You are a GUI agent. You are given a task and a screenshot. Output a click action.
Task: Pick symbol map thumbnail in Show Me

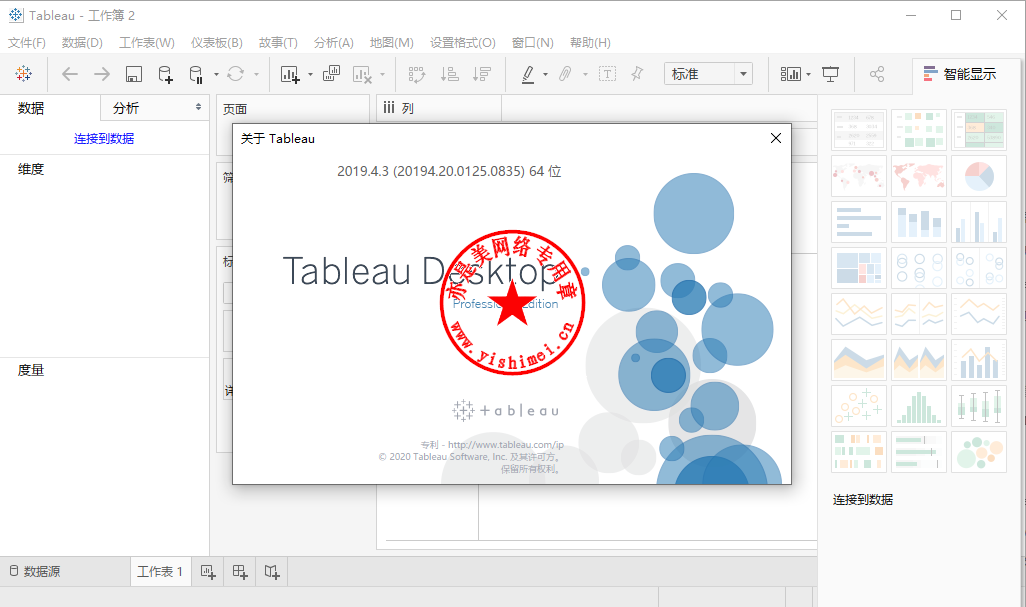click(x=858, y=176)
